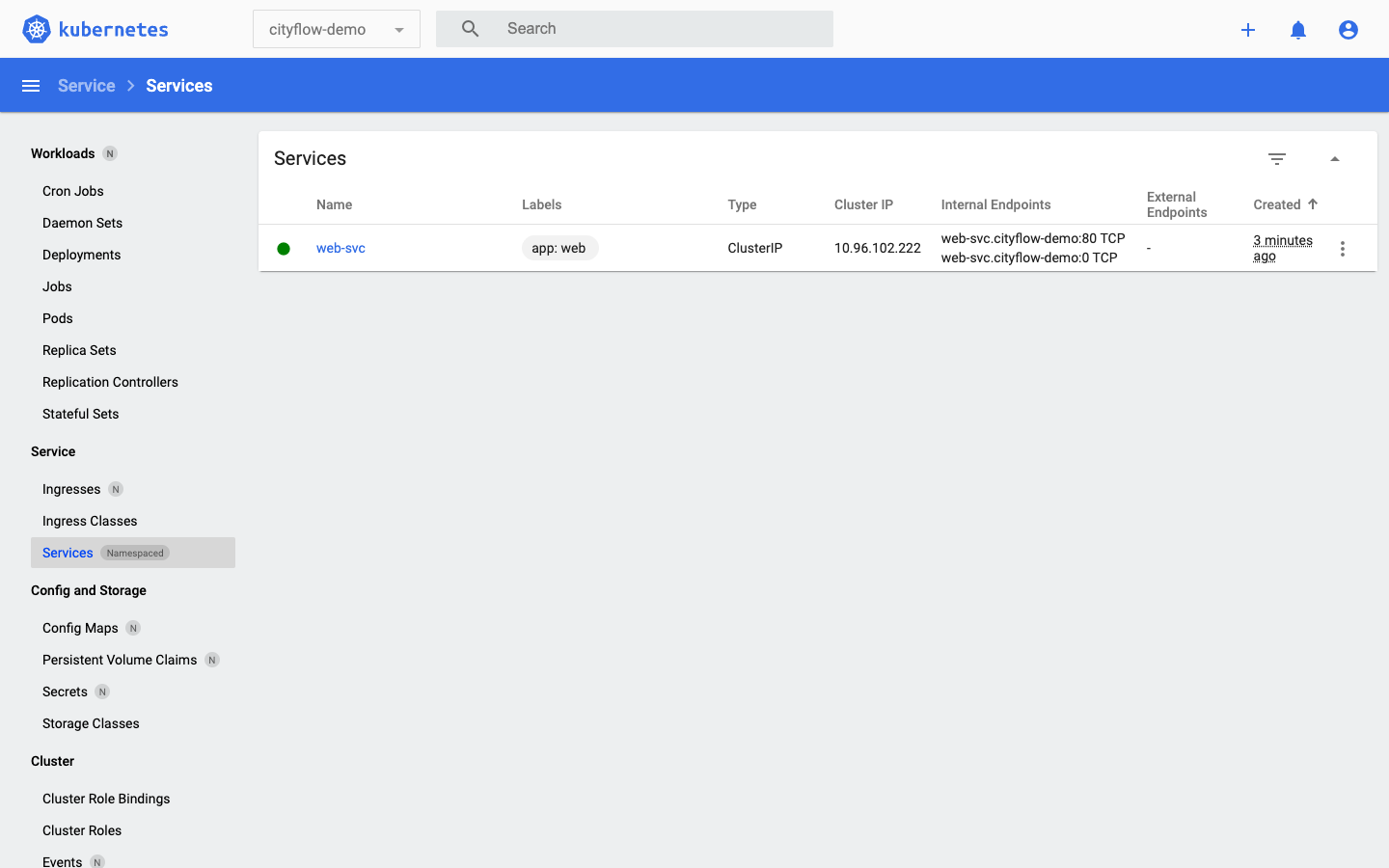
Task: Open the user account icon
Action: [1348, 30]
